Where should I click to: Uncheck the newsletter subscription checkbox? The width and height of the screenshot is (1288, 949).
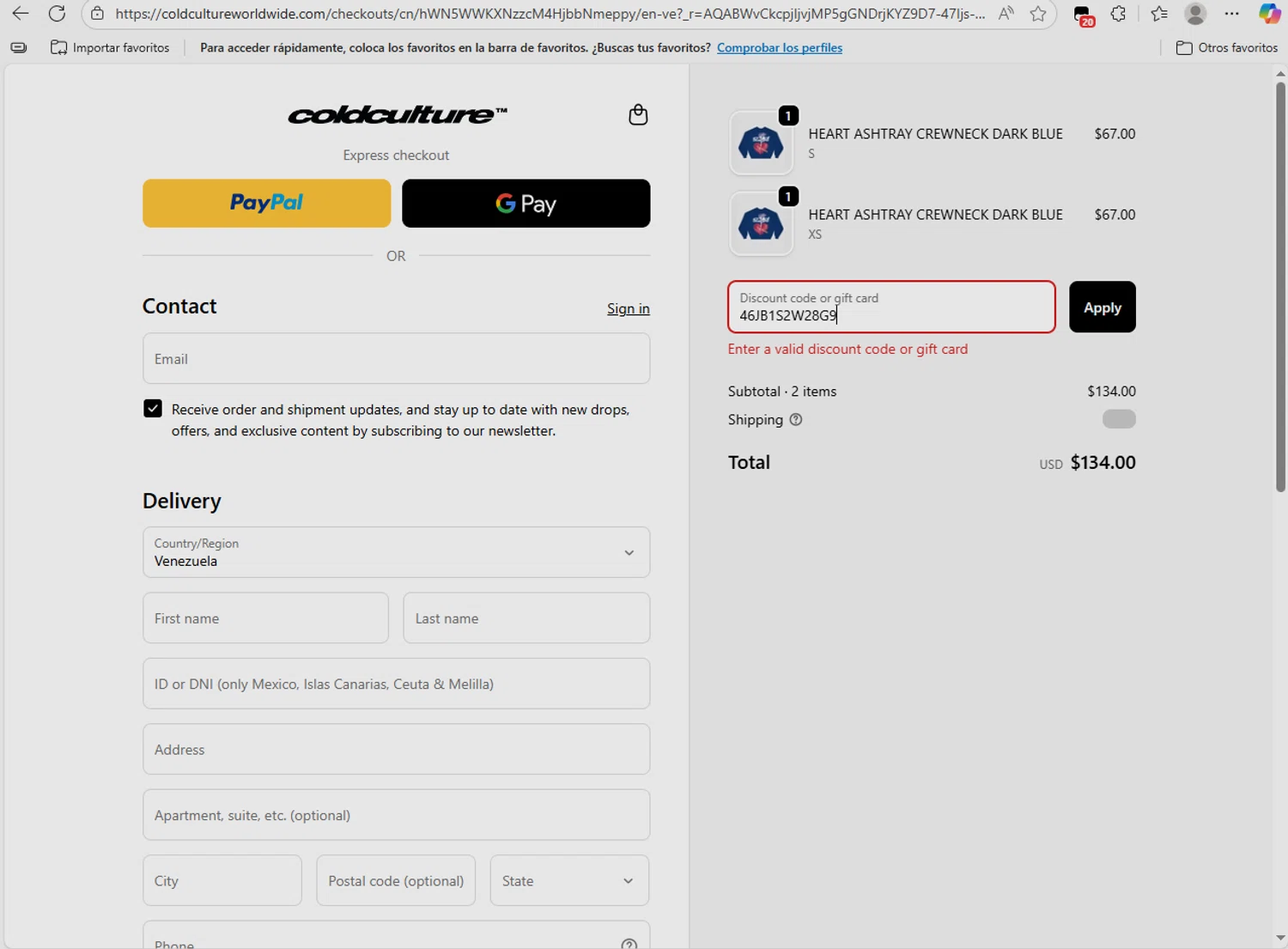(x=153, y=409)
